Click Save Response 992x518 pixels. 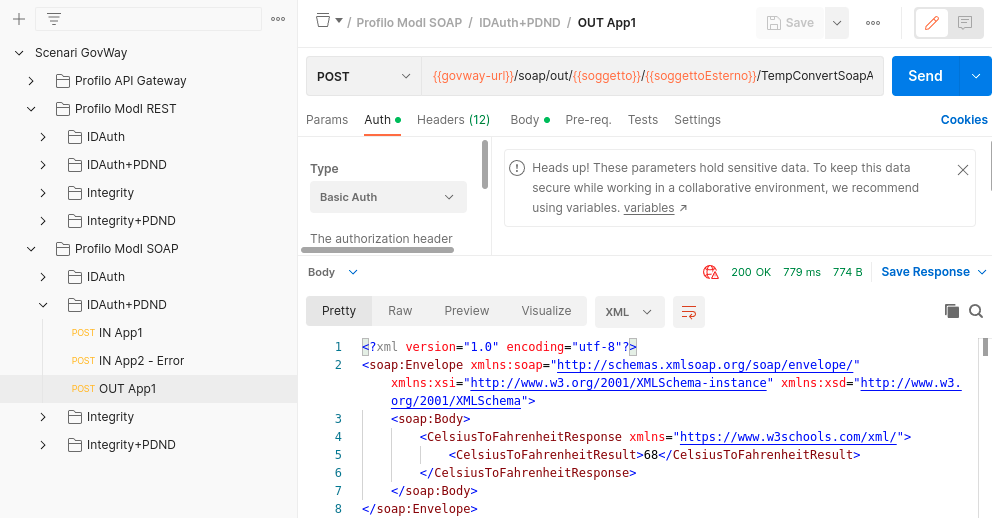pos(925,272)
